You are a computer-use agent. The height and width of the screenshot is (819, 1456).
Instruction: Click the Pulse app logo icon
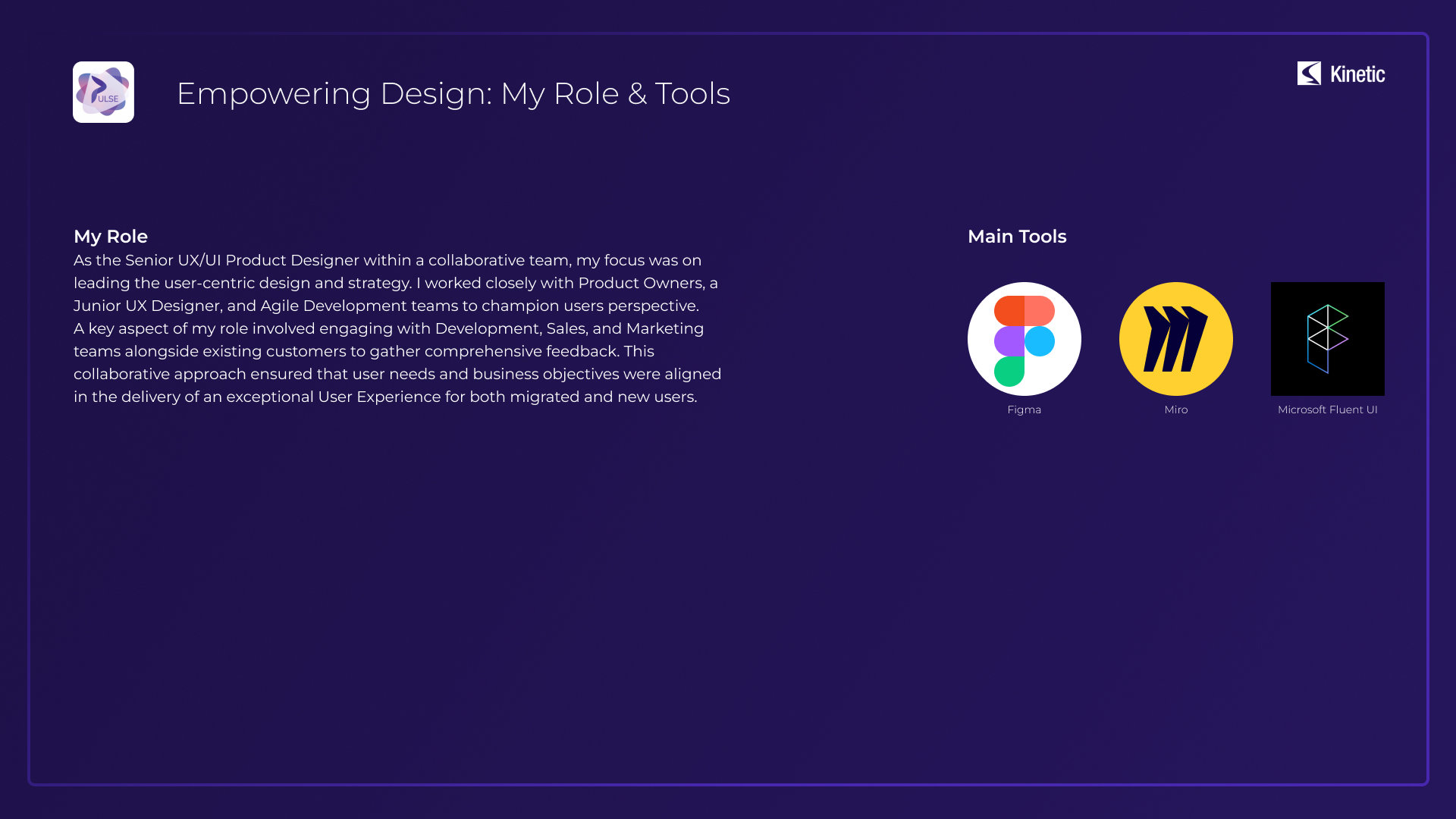(103, 92)
